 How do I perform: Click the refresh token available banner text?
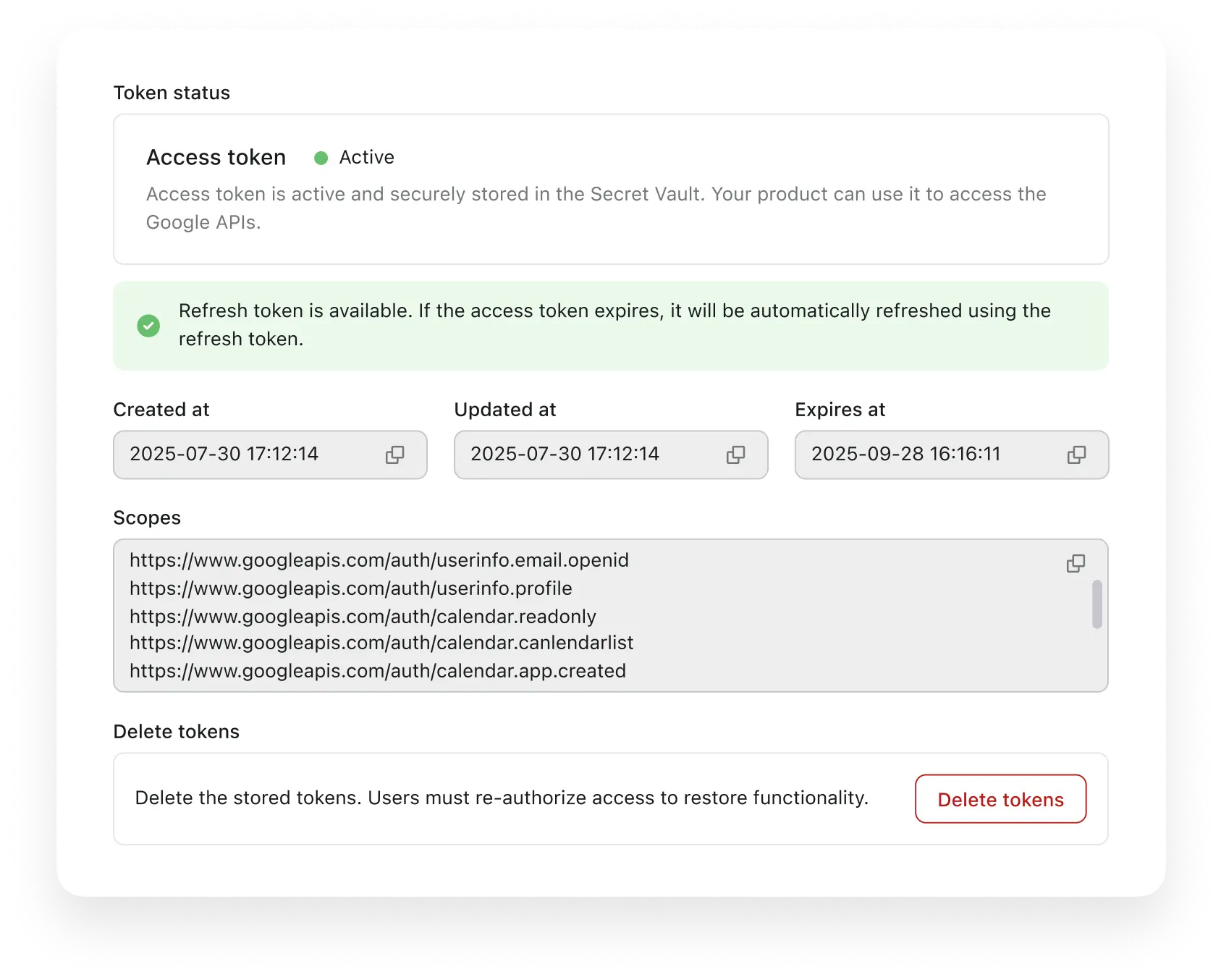pos(614,325)
